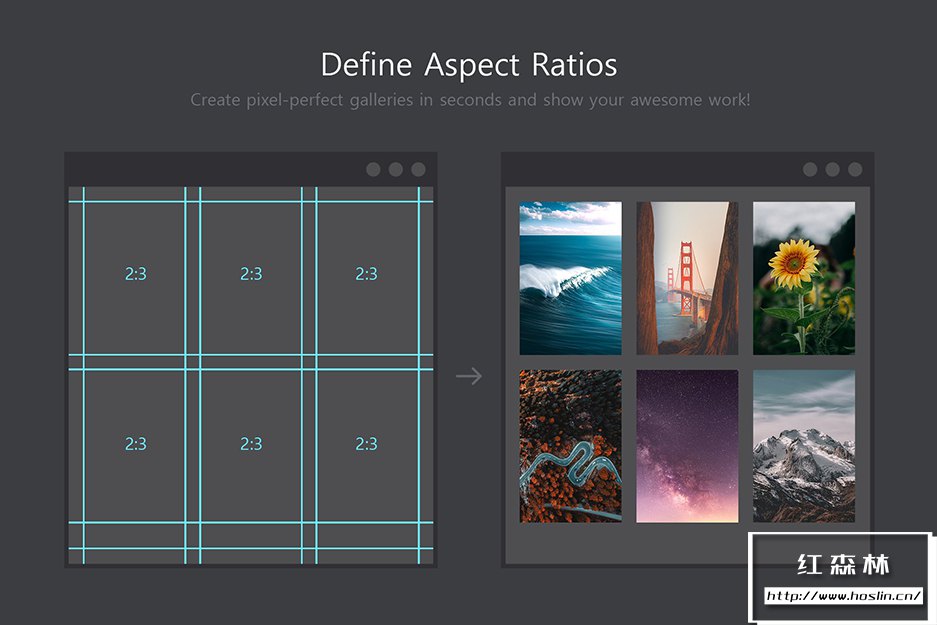Open the http://www.hoslin.cn/ watermark link

tap(843, 596)
